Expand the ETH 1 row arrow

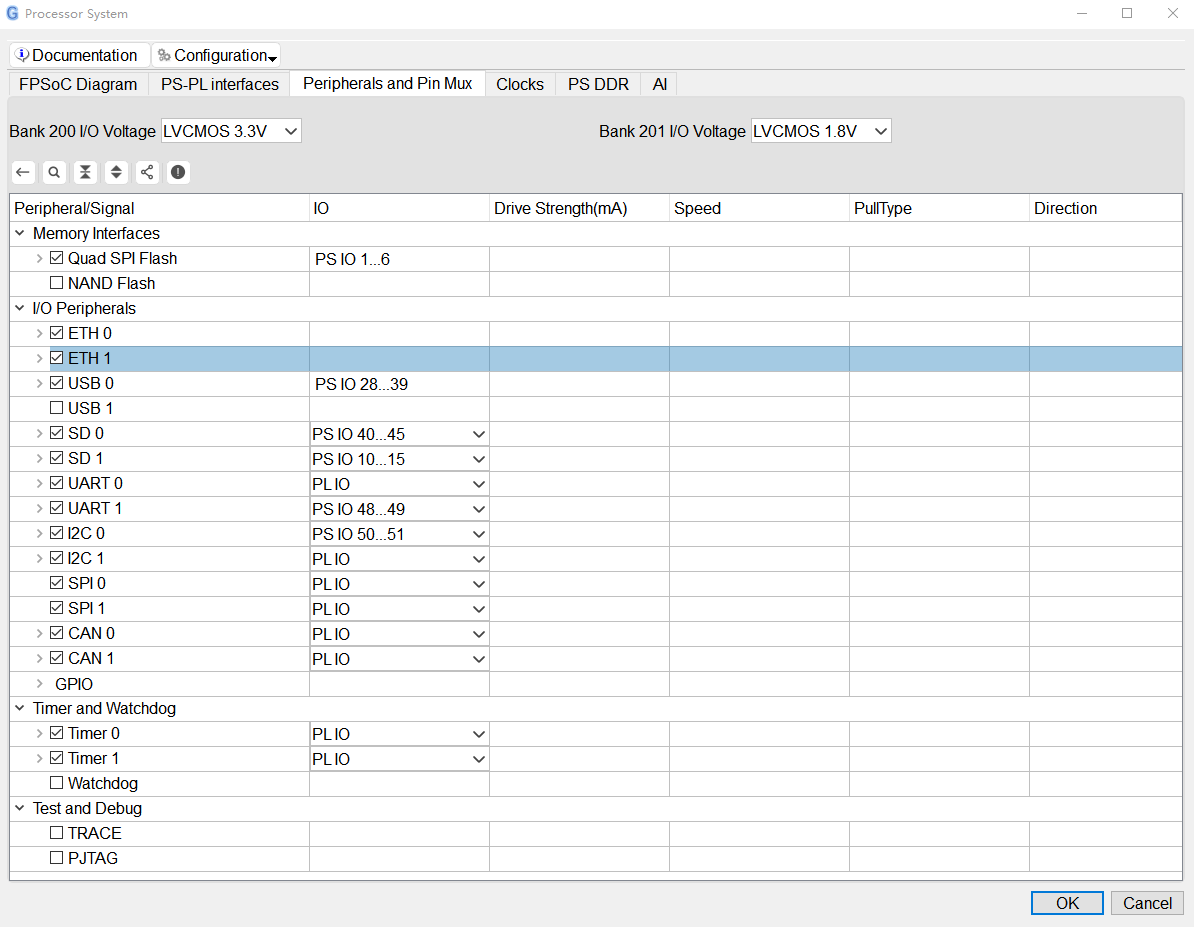coord(40,358)
